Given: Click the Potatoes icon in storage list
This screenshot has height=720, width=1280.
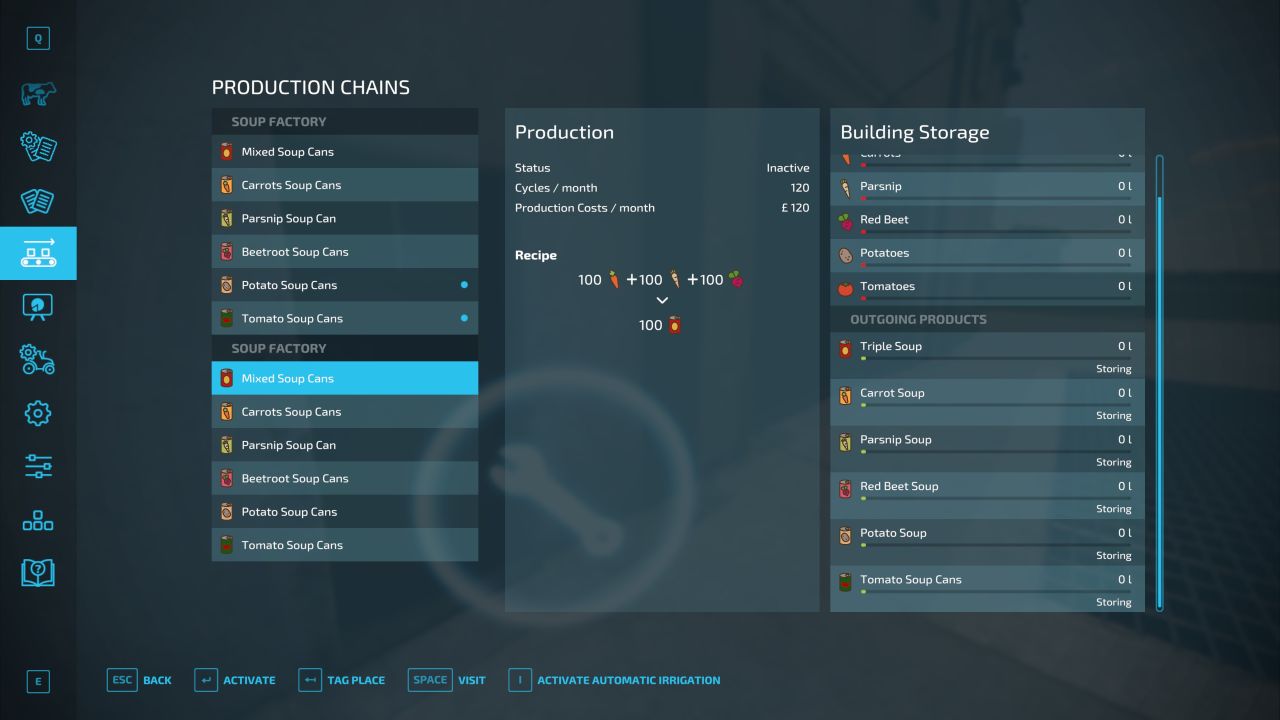Looking at the screenshot, I should point(846,255).
